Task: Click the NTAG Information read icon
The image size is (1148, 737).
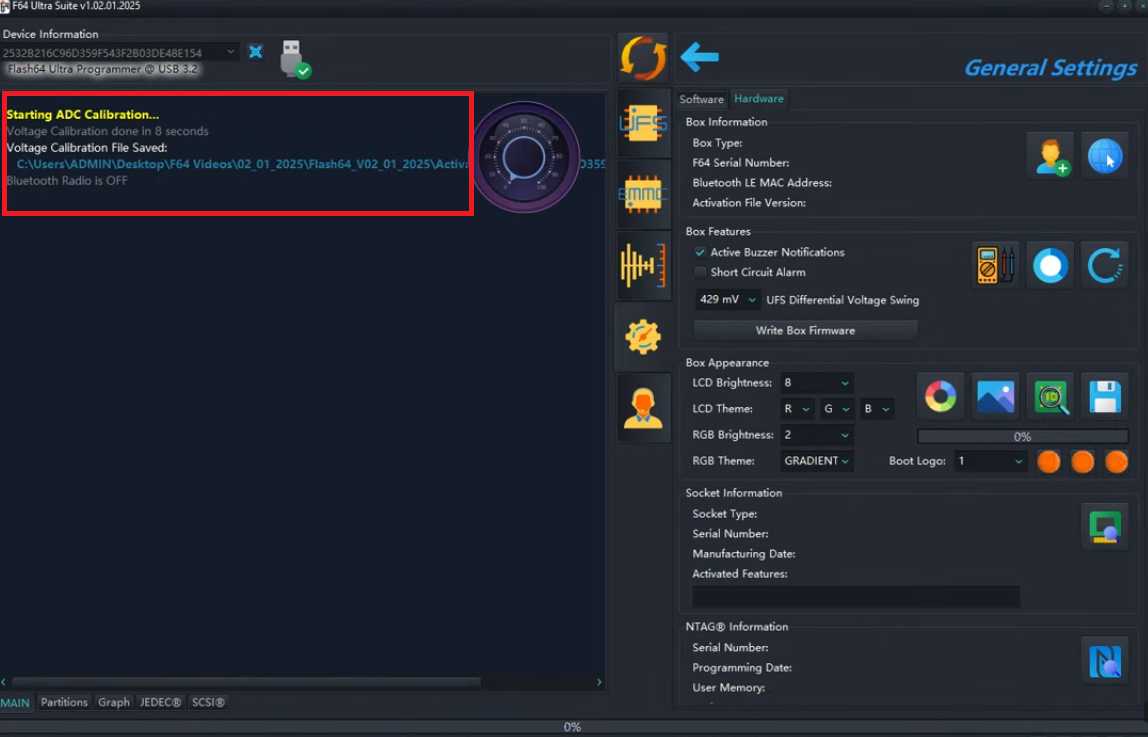Action: click(x=1105, y=659)
